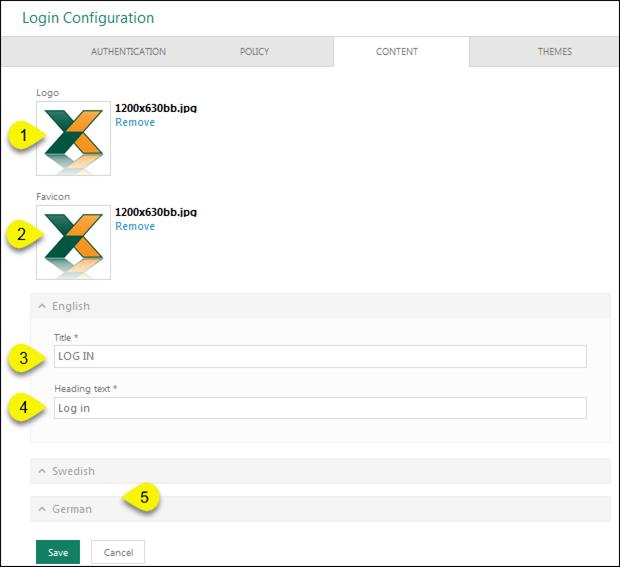Viewport: 620px width, 567px height.
Task: Go to the Themes tab
Action: coord(554,52)
